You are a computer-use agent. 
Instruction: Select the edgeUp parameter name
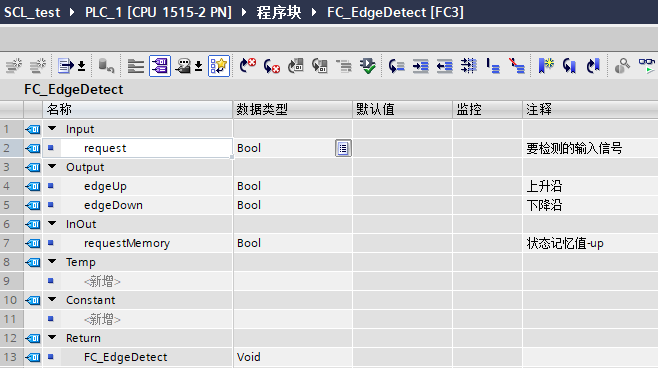[x=105, y=186]
